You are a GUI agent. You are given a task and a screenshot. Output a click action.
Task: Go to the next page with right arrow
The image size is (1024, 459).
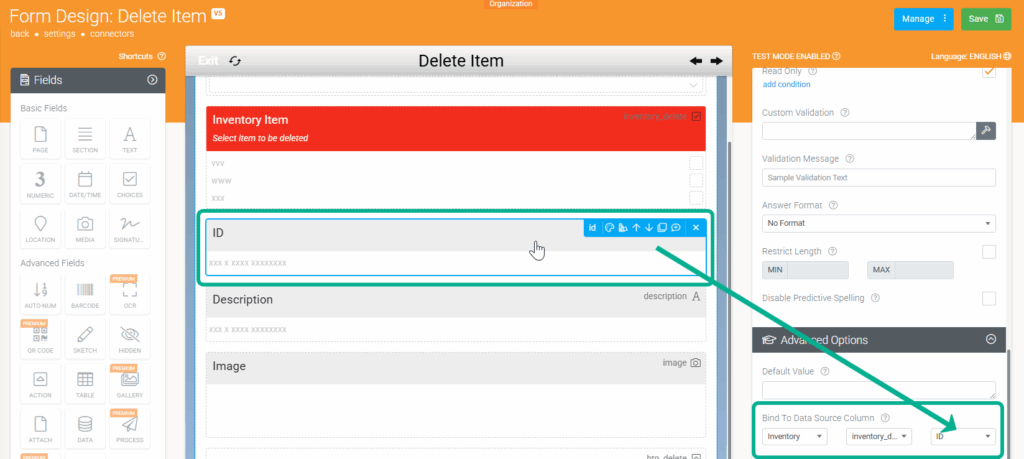(716, 61)
